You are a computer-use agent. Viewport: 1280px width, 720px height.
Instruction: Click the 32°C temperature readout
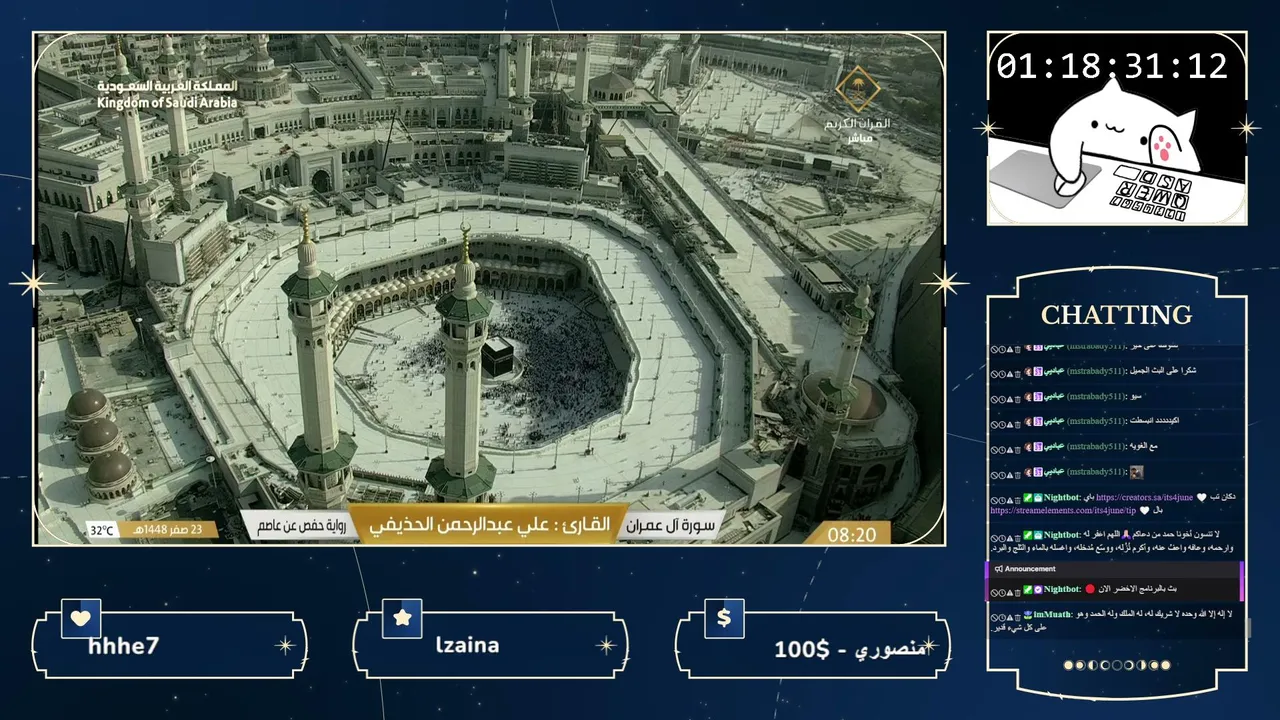click(x=102, y=530)
